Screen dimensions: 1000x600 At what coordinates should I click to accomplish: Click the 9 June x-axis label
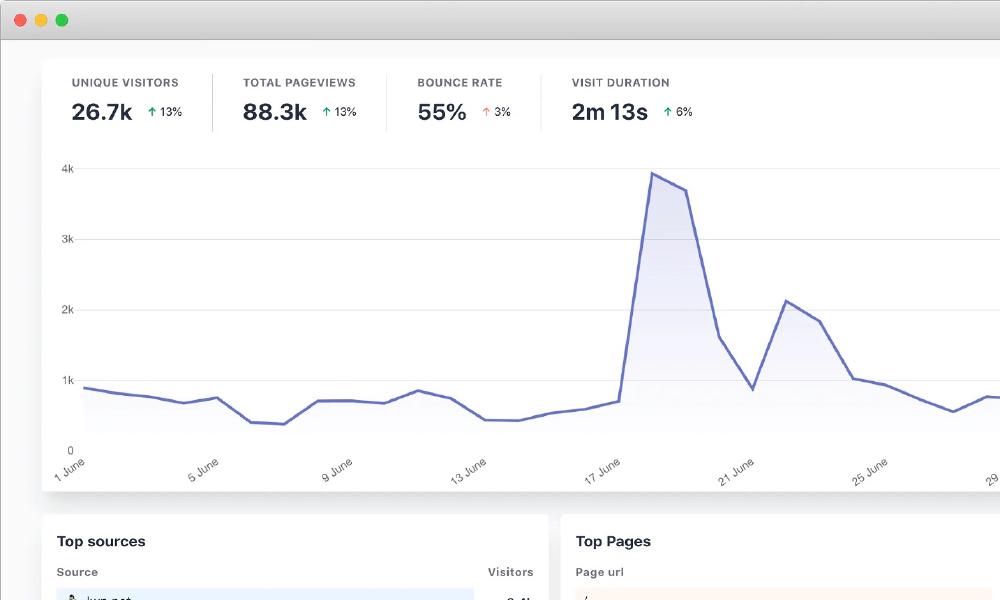coord(337,471)
